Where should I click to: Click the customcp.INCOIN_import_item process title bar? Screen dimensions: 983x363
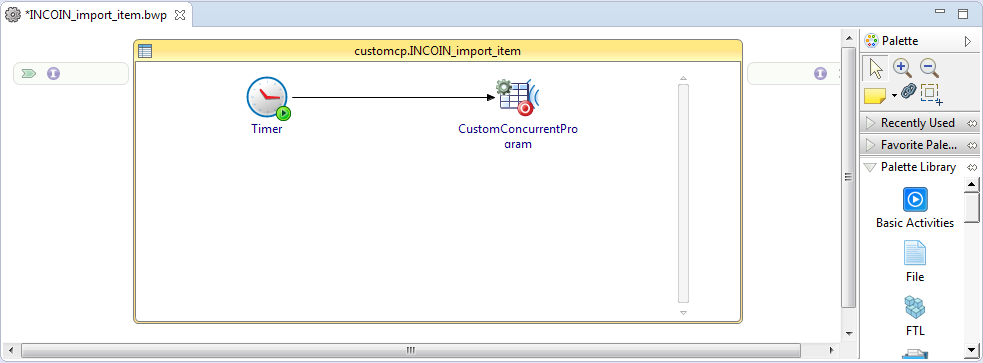pyautogui.click(x=438, y=51)
